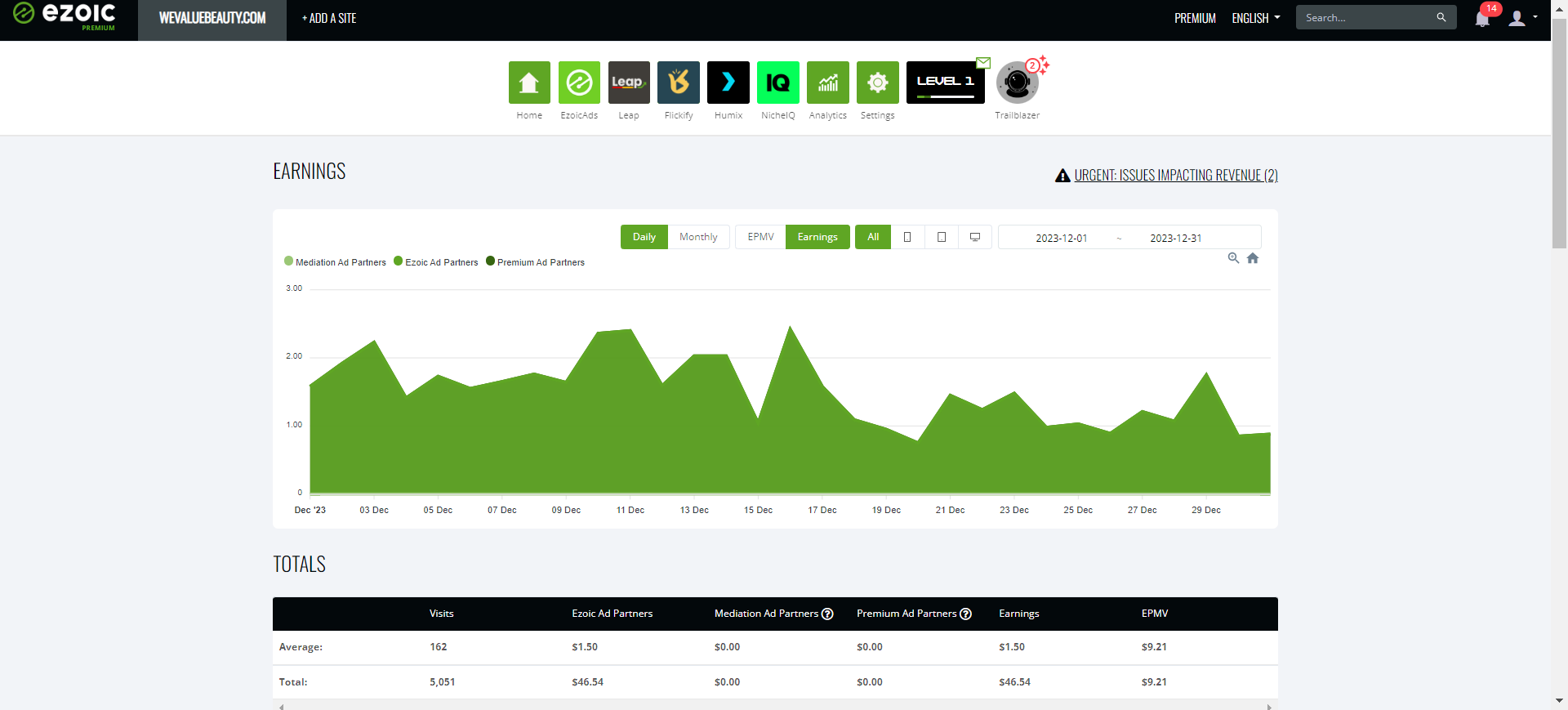Click the Total row label
This screenshot has height=710, width=1568.
click(293, 682)
